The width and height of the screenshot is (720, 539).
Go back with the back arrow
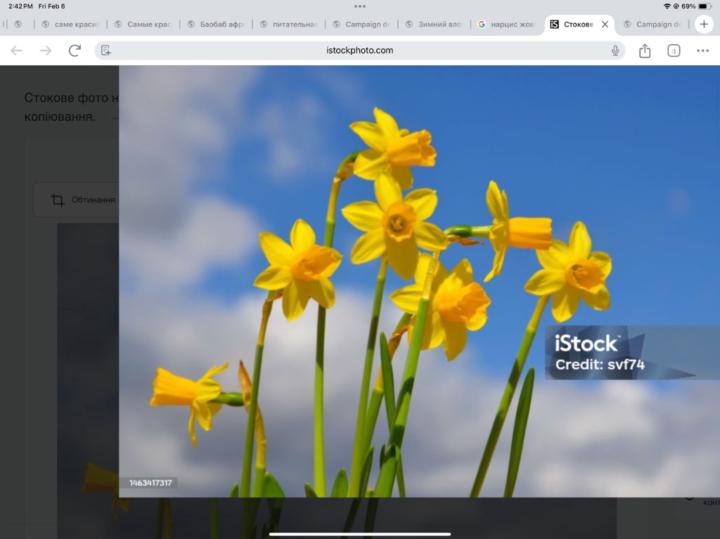click(x=17, y=51)
